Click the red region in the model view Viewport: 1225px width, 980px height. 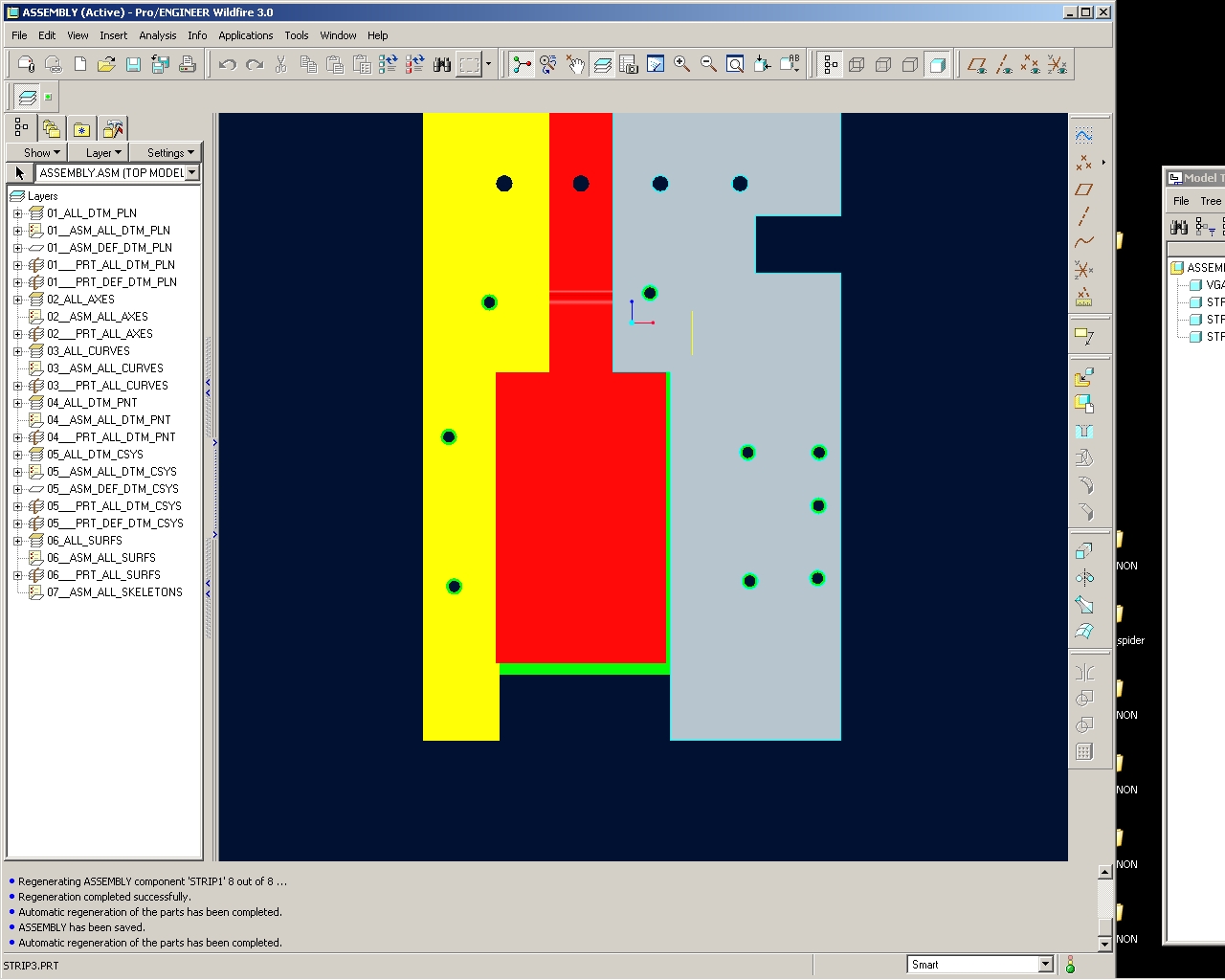click(x=580, y=517)
